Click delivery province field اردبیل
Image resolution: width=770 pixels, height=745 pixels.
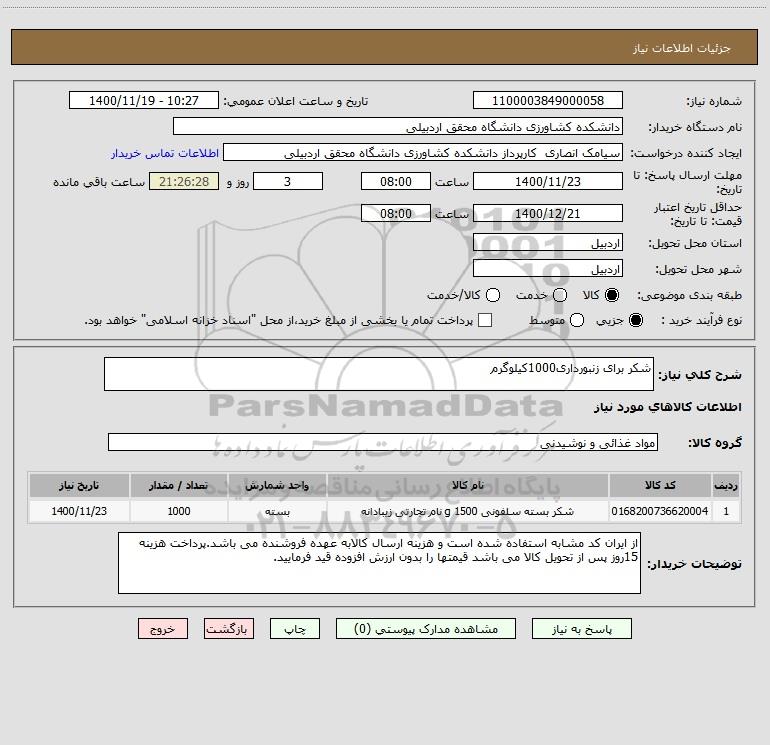(x=548, y=242)
